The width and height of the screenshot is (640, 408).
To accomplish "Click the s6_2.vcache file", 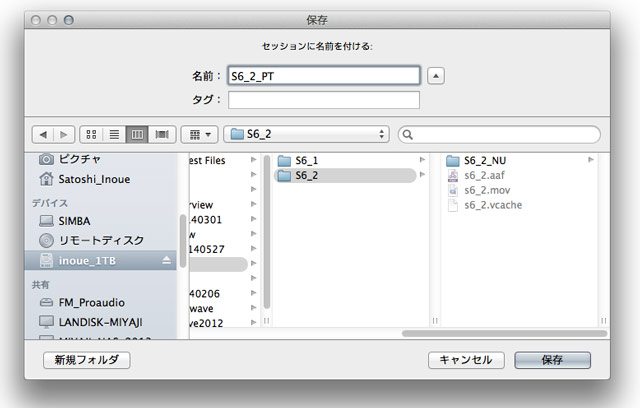I will point(520,205).
